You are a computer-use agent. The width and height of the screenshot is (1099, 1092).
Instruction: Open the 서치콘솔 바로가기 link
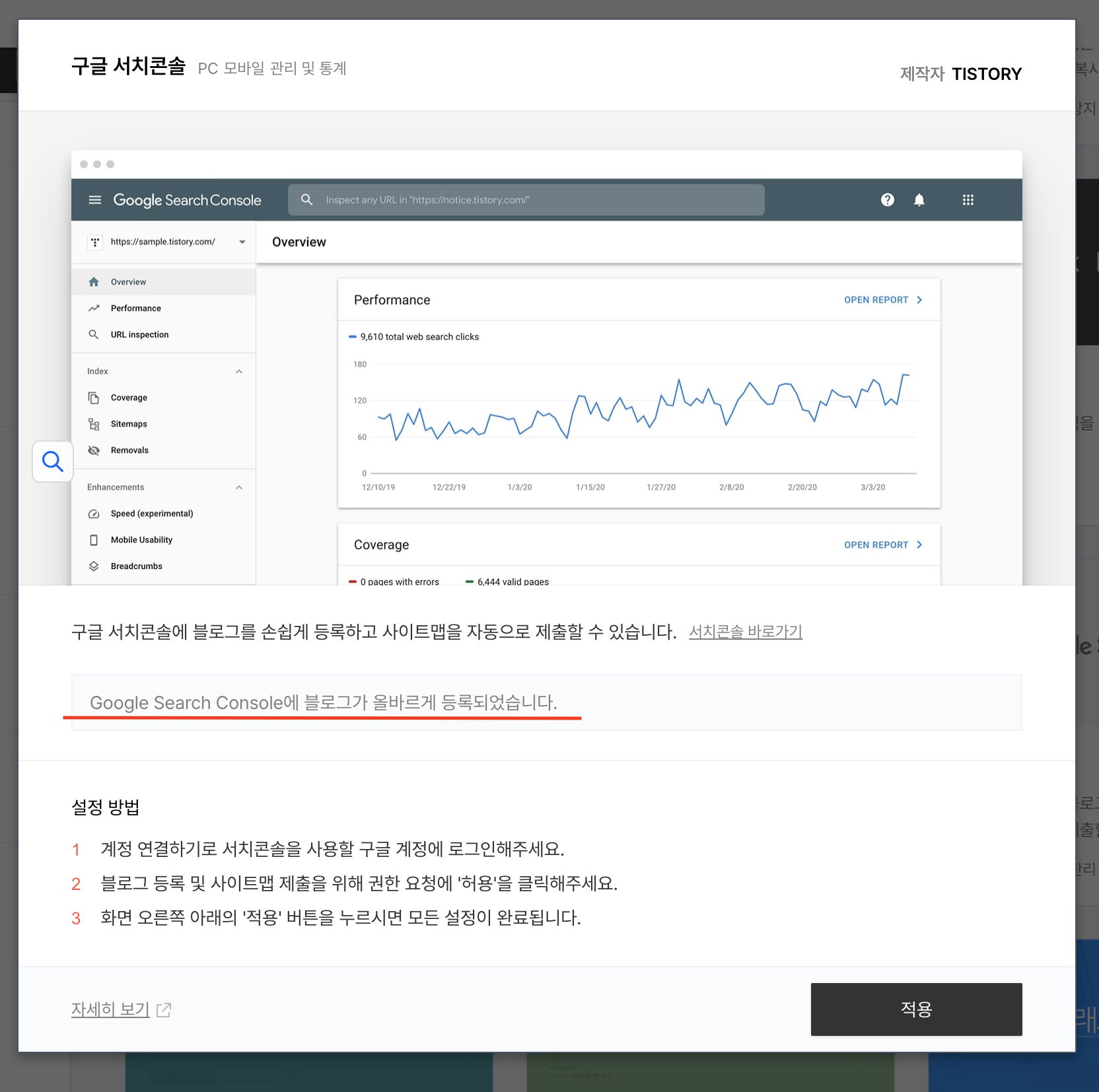click(x=746, y=632)
